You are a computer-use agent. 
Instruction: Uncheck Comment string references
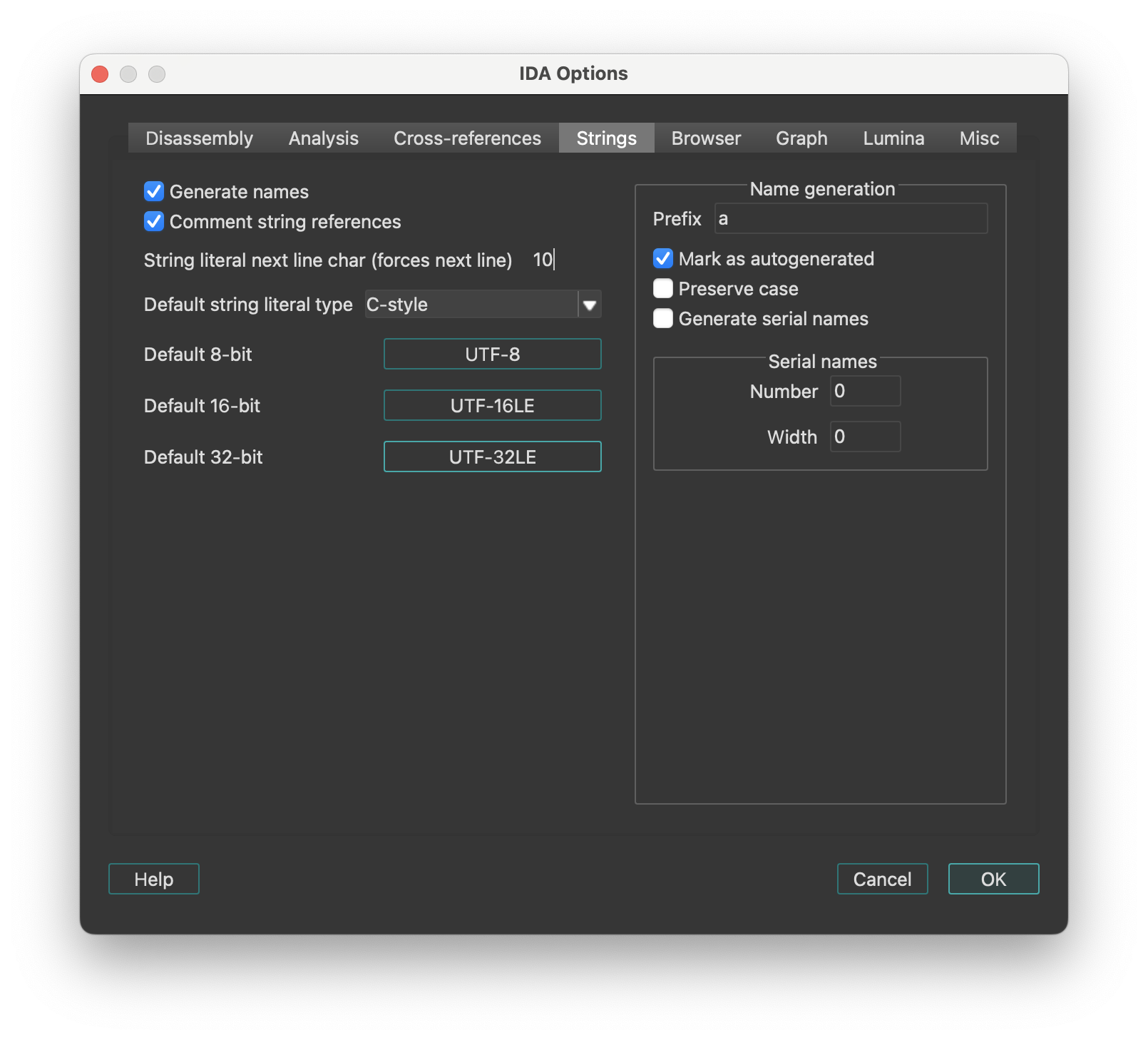pyautogui.click(x=153, y=221)
